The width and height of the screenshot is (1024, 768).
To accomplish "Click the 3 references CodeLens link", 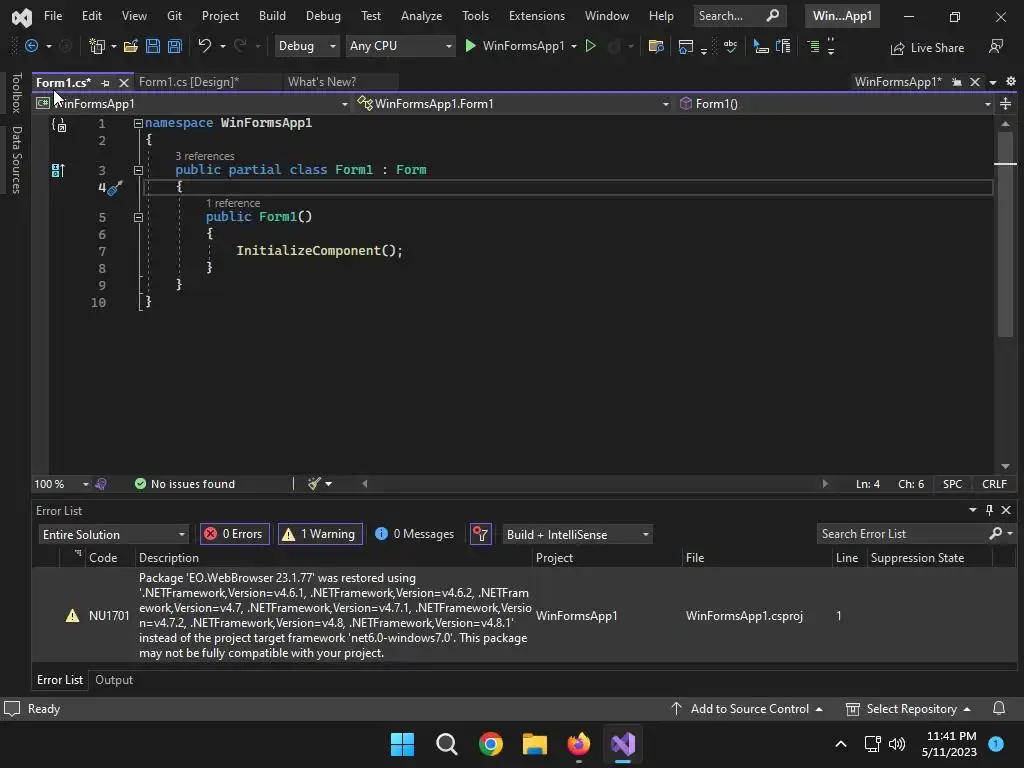I will [x=204, y=156].
